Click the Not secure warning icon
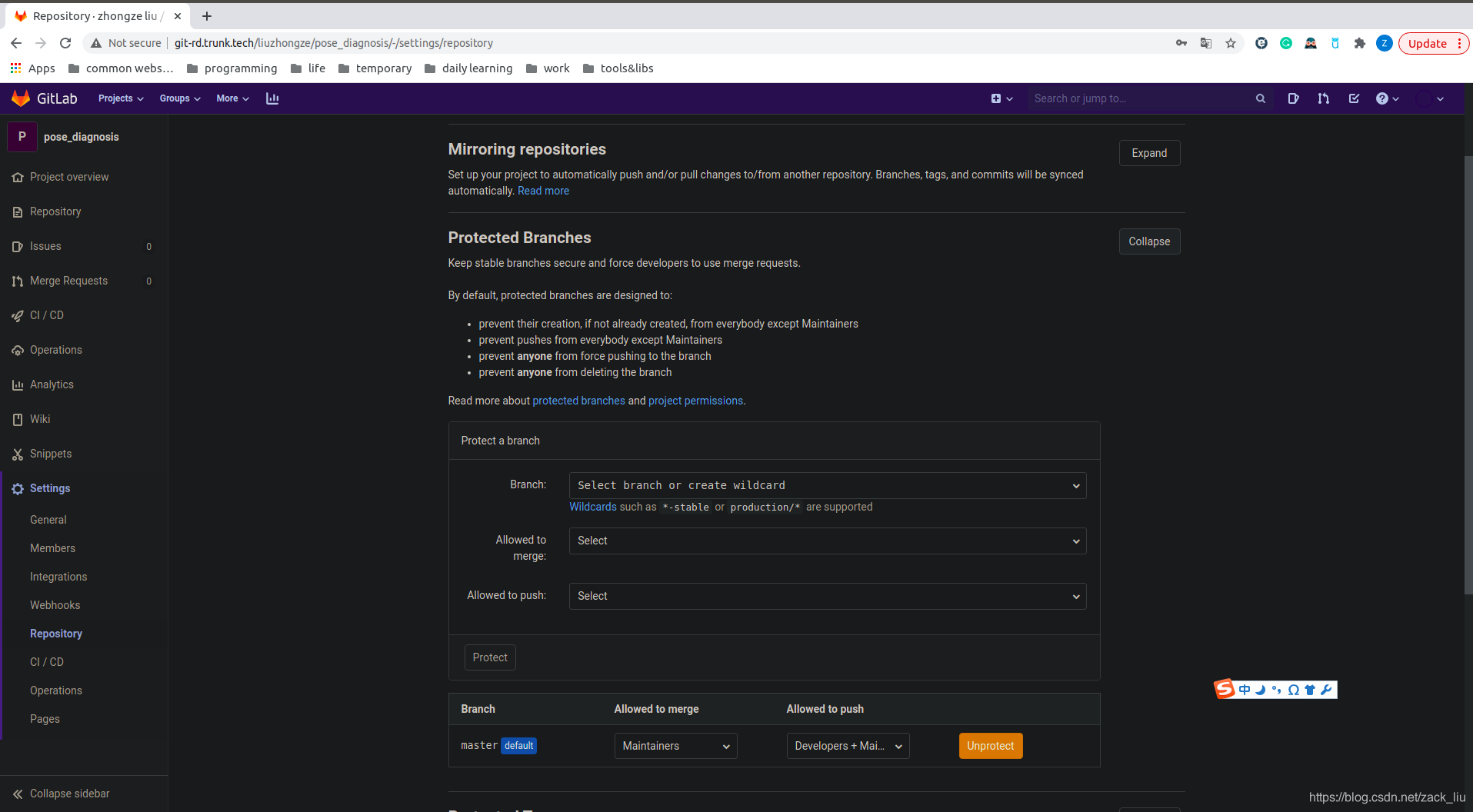1473x812 pixels. coord(96,43)
